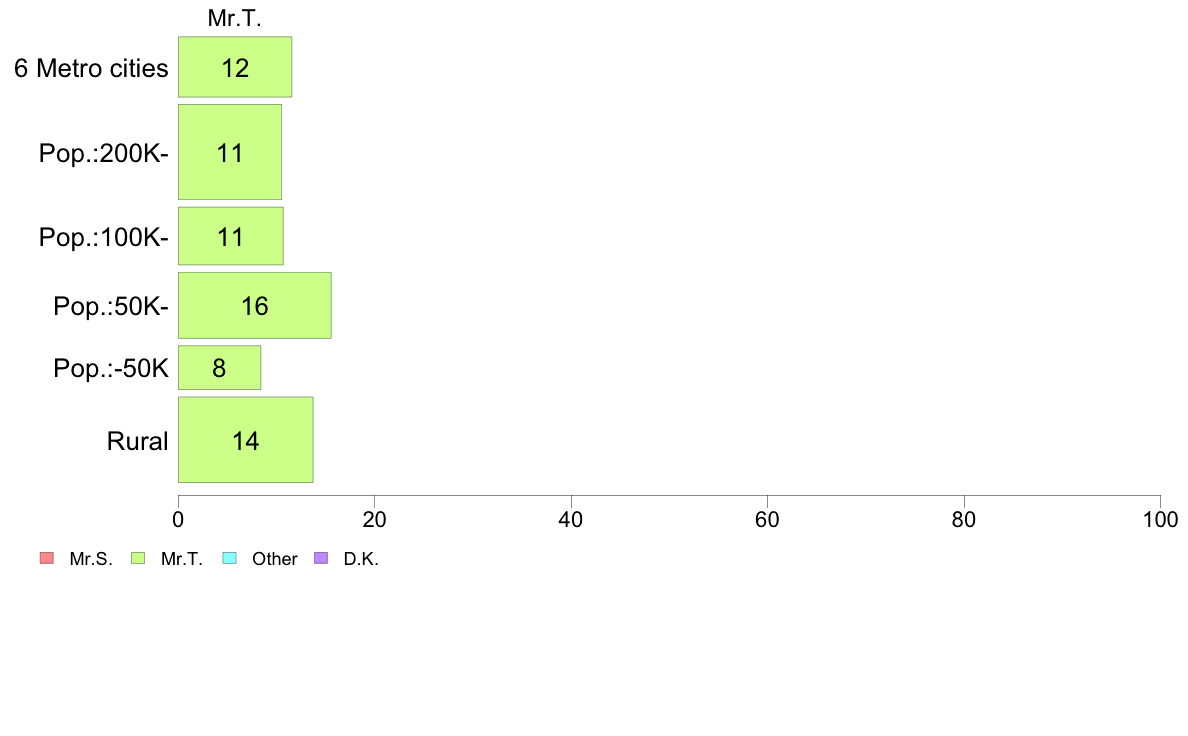Click the 0 axis tick label
The height and width of the screenshot is (736, 1188).
178,519
